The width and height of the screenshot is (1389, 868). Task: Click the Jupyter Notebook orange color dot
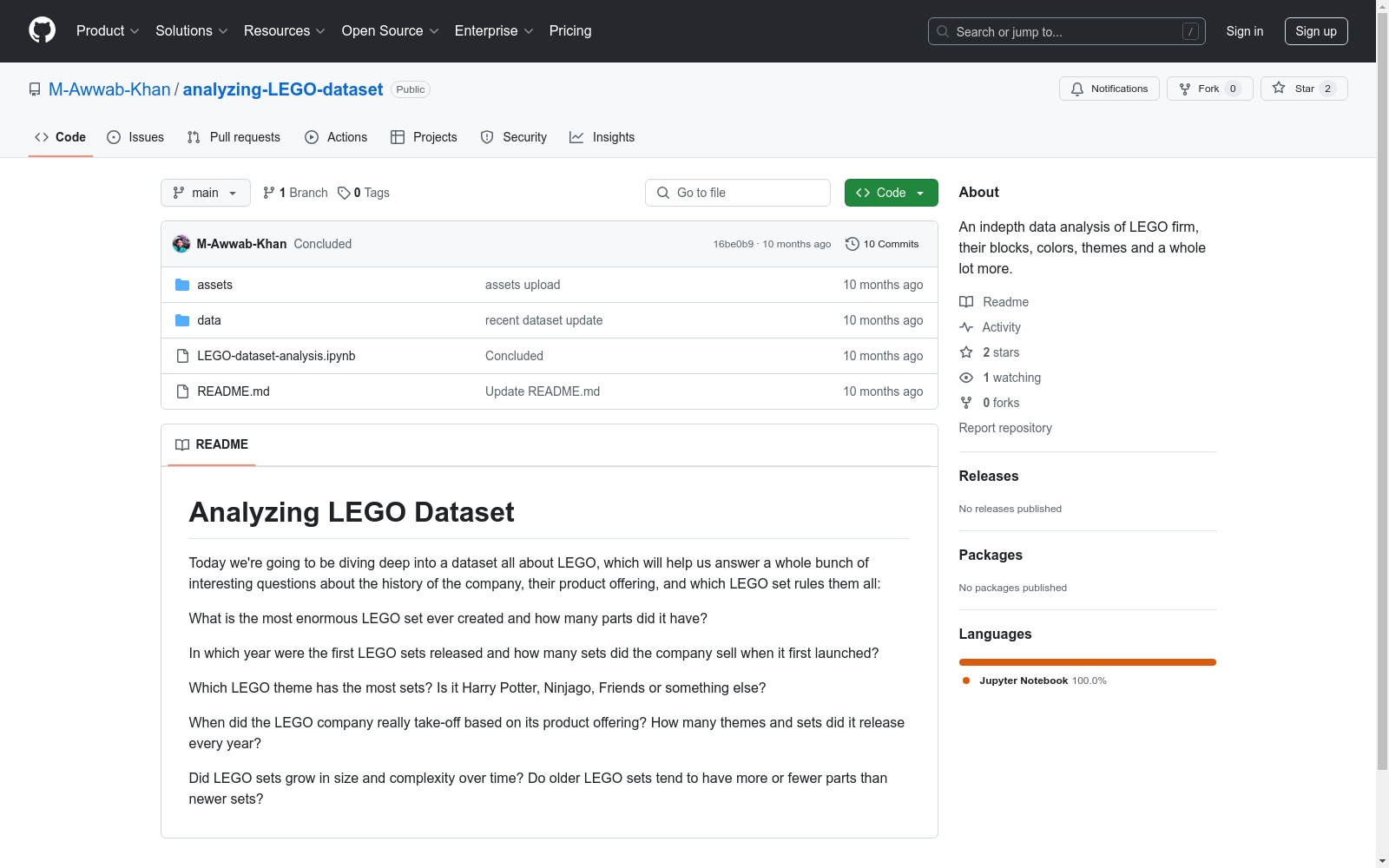[966, 681]
